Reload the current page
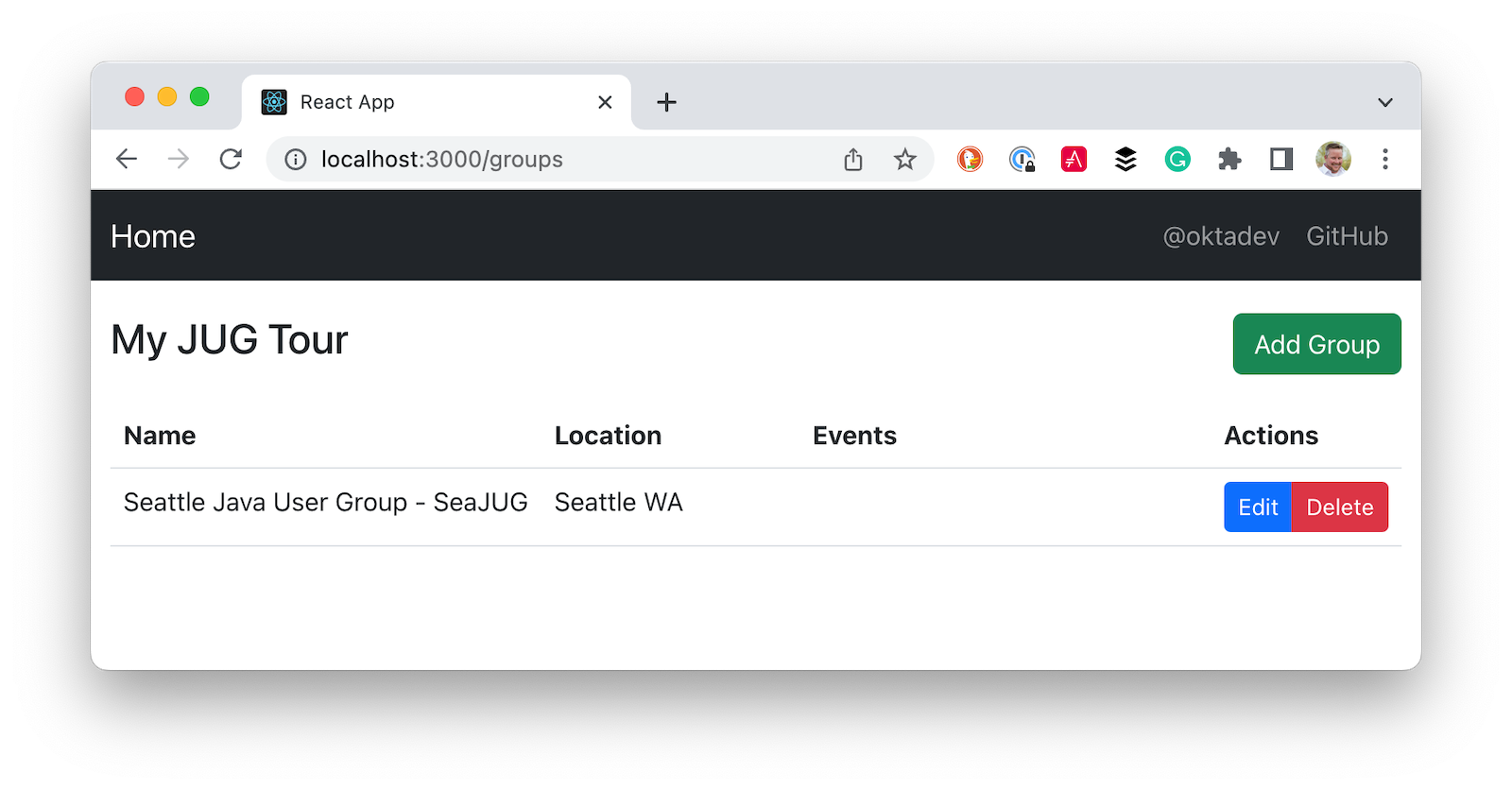Screen dimensions: 1512x790 point(231,160)
